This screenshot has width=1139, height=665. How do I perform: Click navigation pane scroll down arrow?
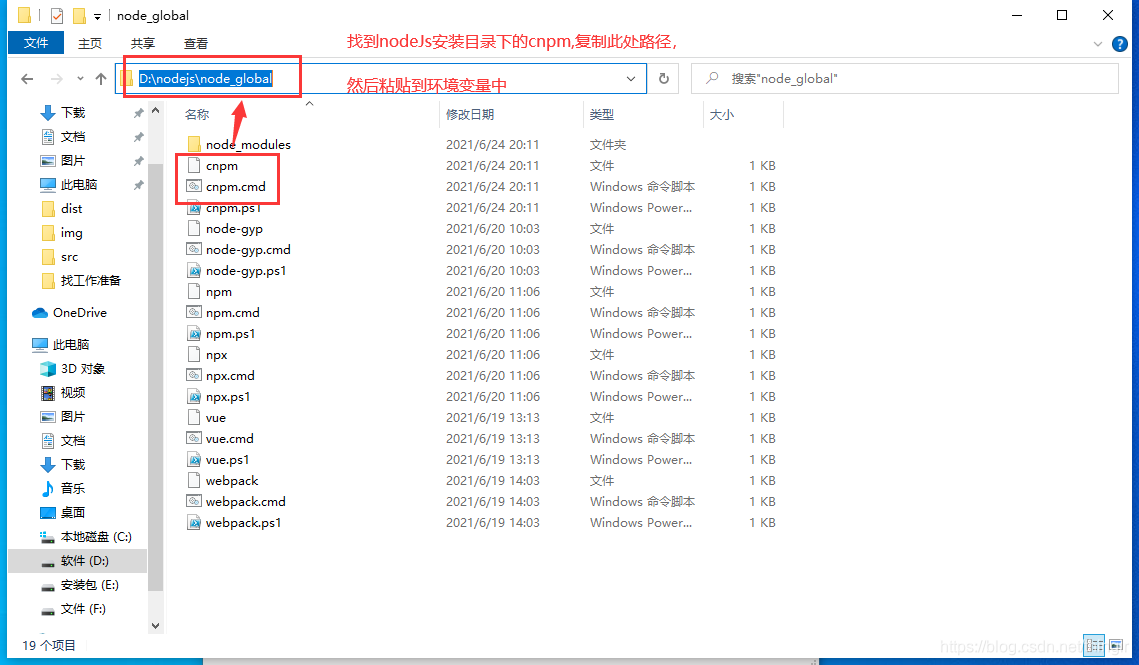(x=155, y=625)
